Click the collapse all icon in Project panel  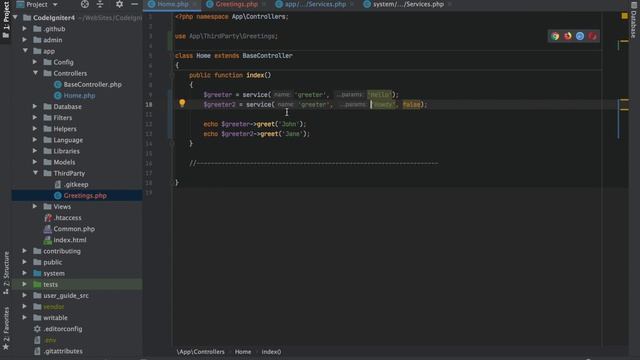tap(100, 4)
